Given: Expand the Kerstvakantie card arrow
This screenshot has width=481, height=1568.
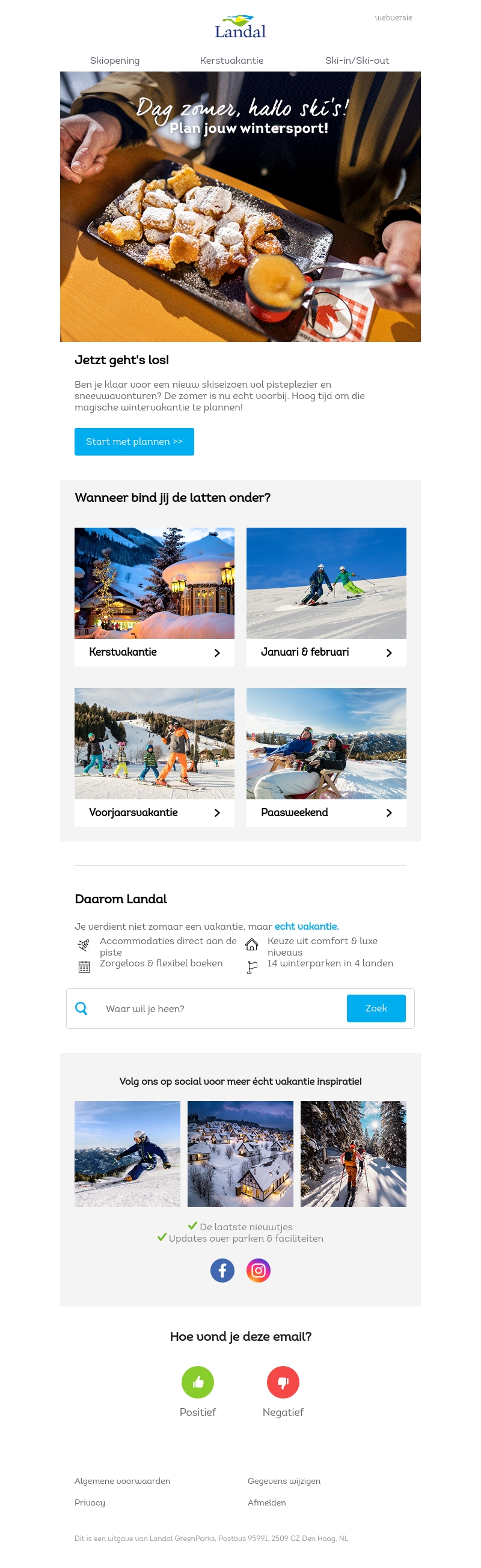Looking at the screenshot, I should tap(218, 653).
